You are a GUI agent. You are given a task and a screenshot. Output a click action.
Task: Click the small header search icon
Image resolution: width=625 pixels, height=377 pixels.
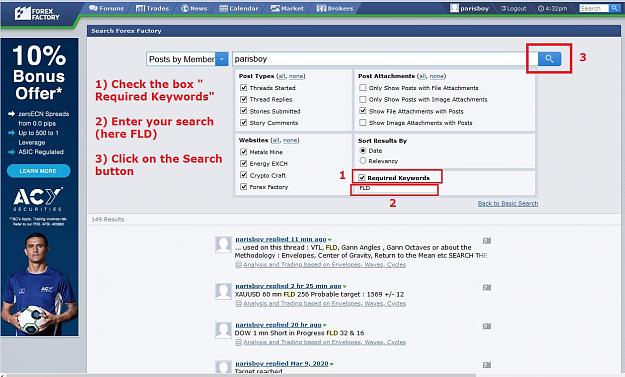614,8
